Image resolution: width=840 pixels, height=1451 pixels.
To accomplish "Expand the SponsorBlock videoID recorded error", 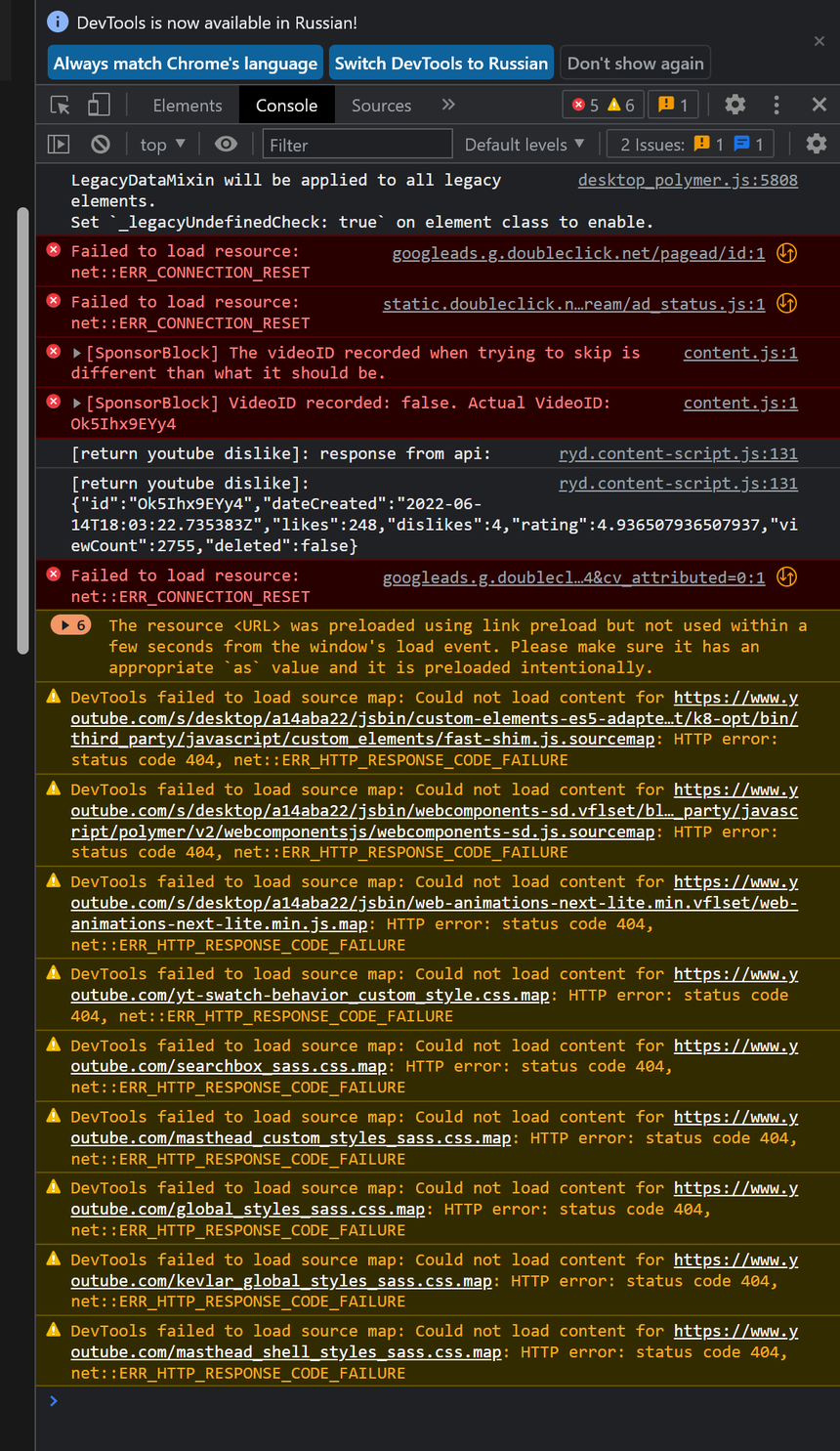I will click(x=78, y=353).
